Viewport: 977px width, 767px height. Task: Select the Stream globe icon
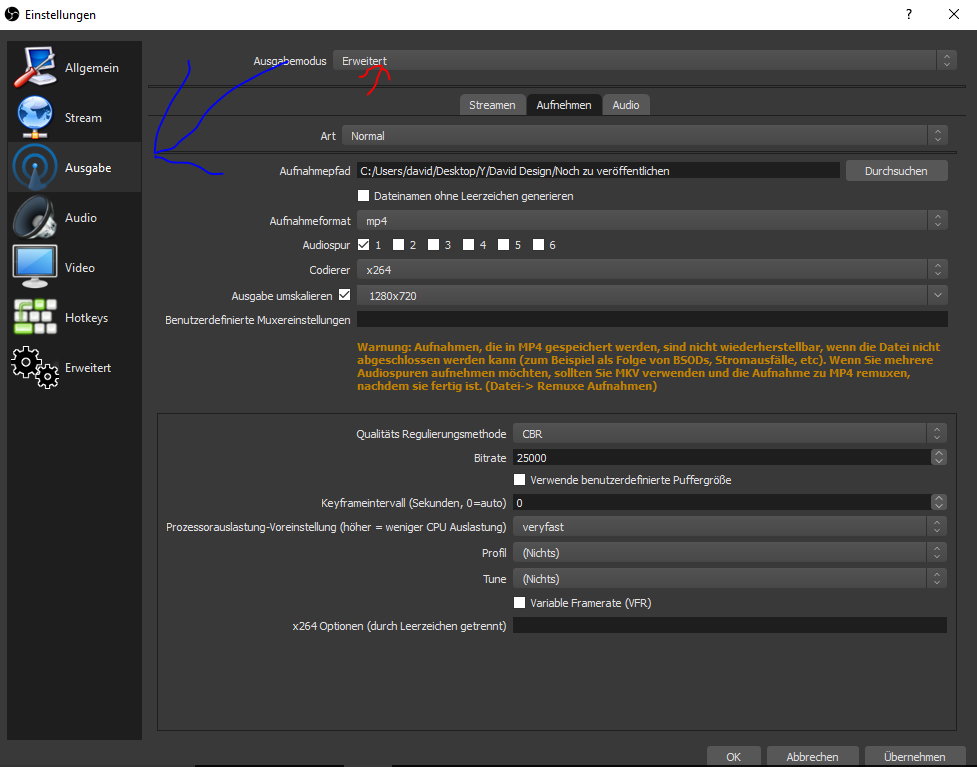[34, 118]
